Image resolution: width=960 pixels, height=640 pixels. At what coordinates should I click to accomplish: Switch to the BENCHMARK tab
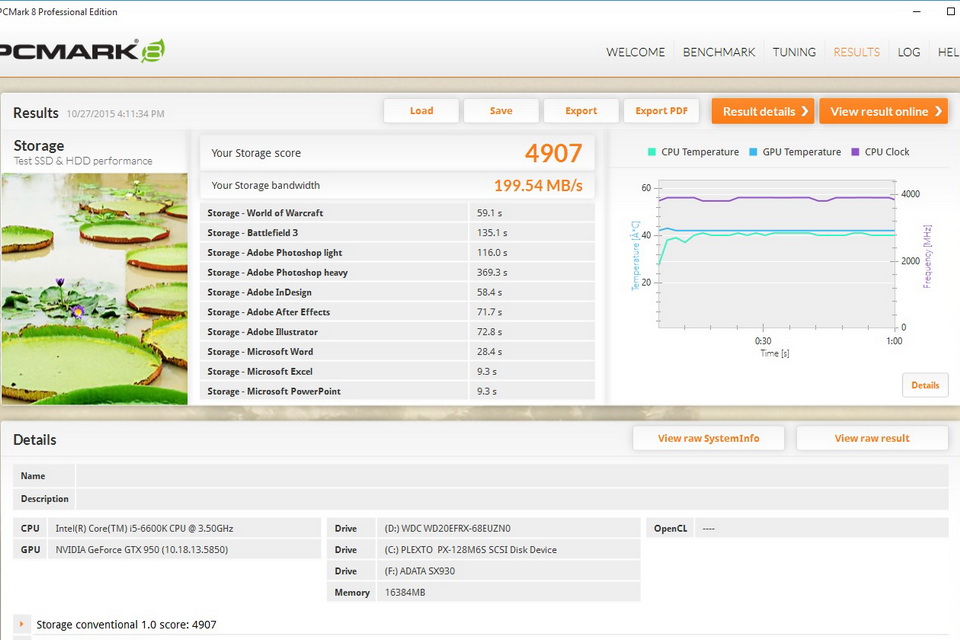(719, 52)
